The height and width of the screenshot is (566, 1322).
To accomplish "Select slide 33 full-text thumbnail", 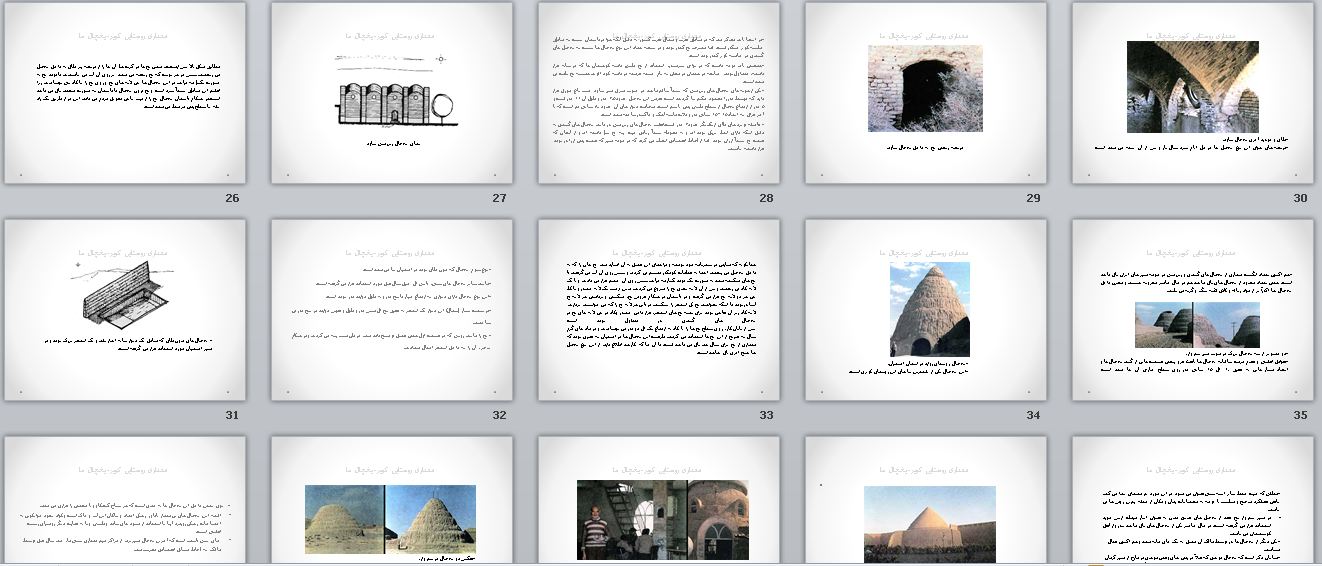I will click(659, 310).
